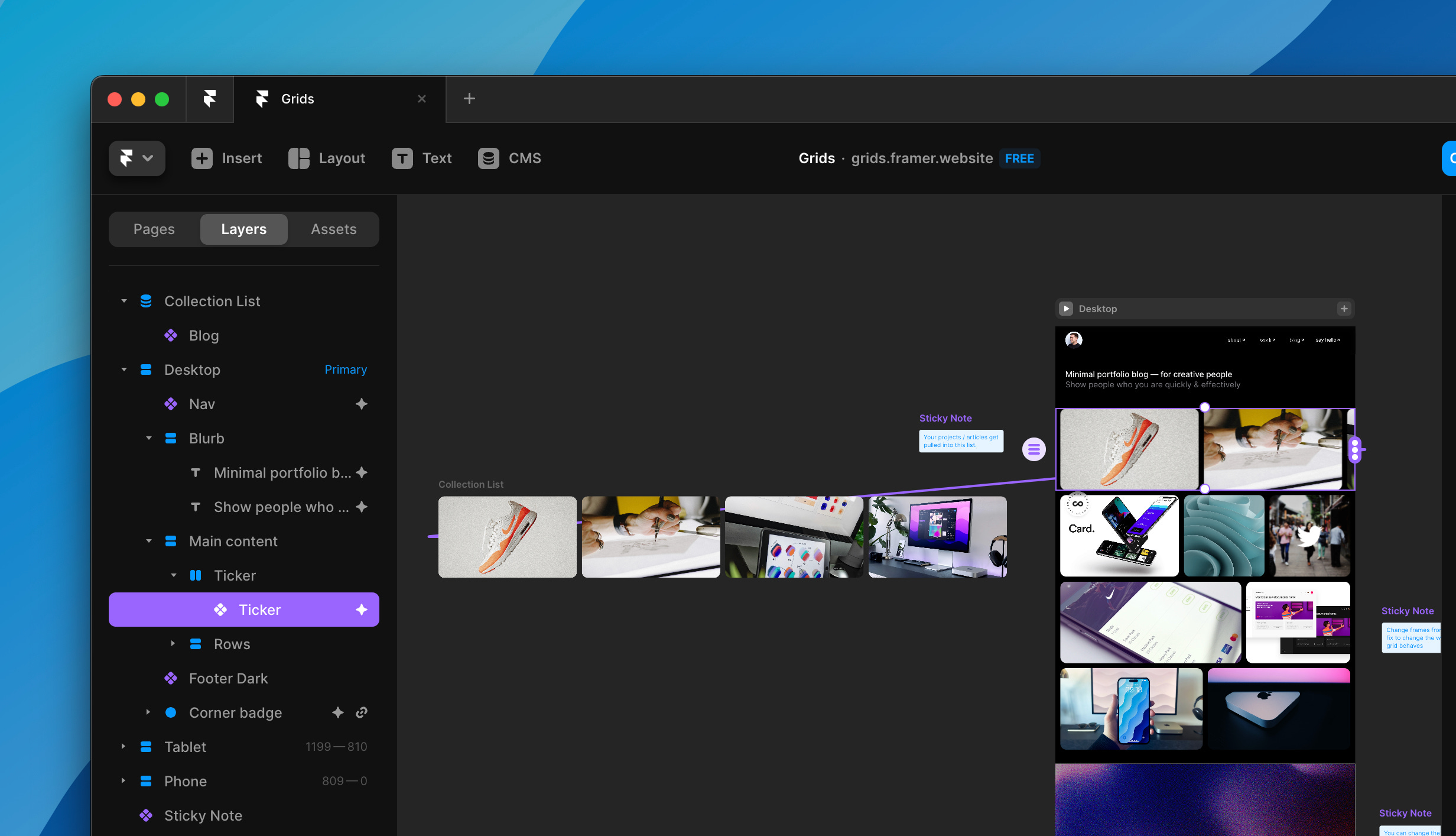This screenshot has height=836, width=1456.
Task: Click the sparkle icon next to the Nav layer
Action: pos(361,404)
